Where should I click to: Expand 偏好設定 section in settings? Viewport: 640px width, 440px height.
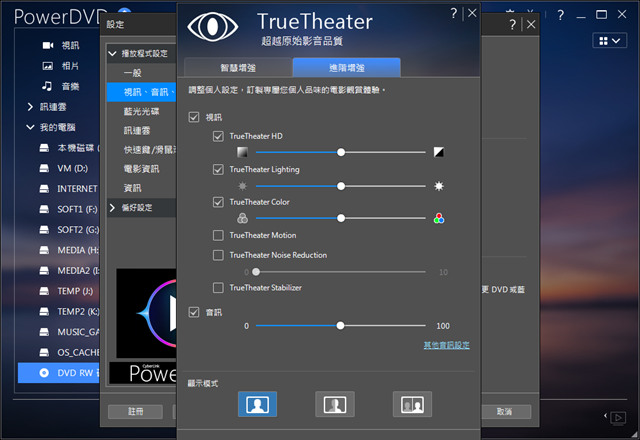click(112, 208)
